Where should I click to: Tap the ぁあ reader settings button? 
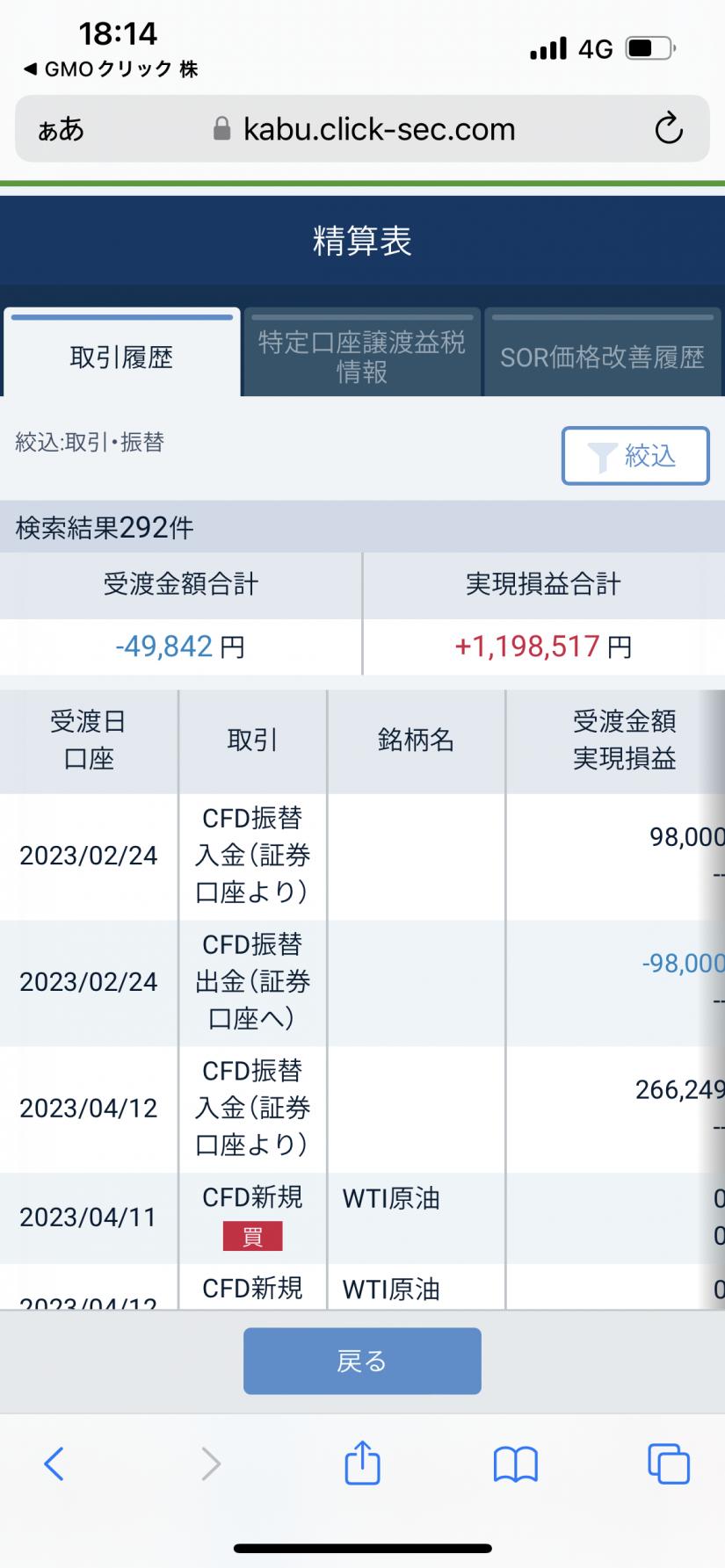pyautogui.click(x=61, y=130)
